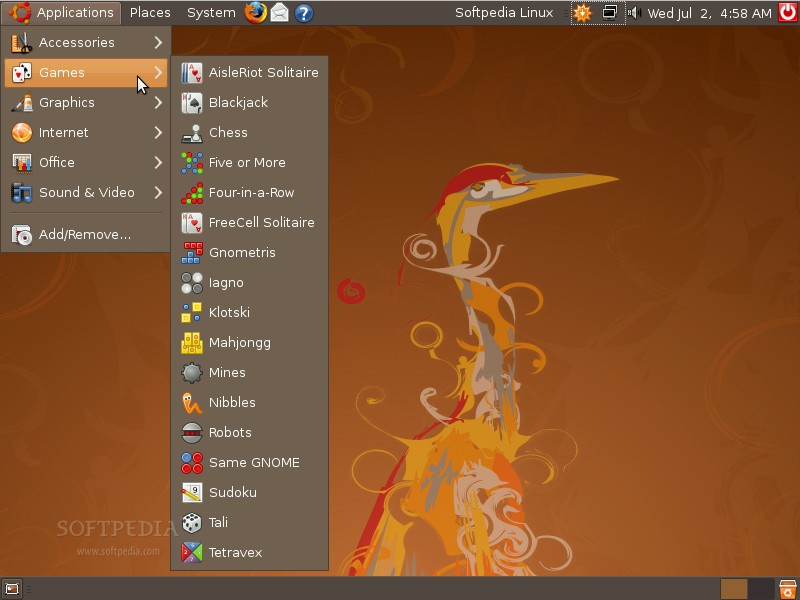
Task: Launch Chess from the Games menu
Action: point(228,132)
